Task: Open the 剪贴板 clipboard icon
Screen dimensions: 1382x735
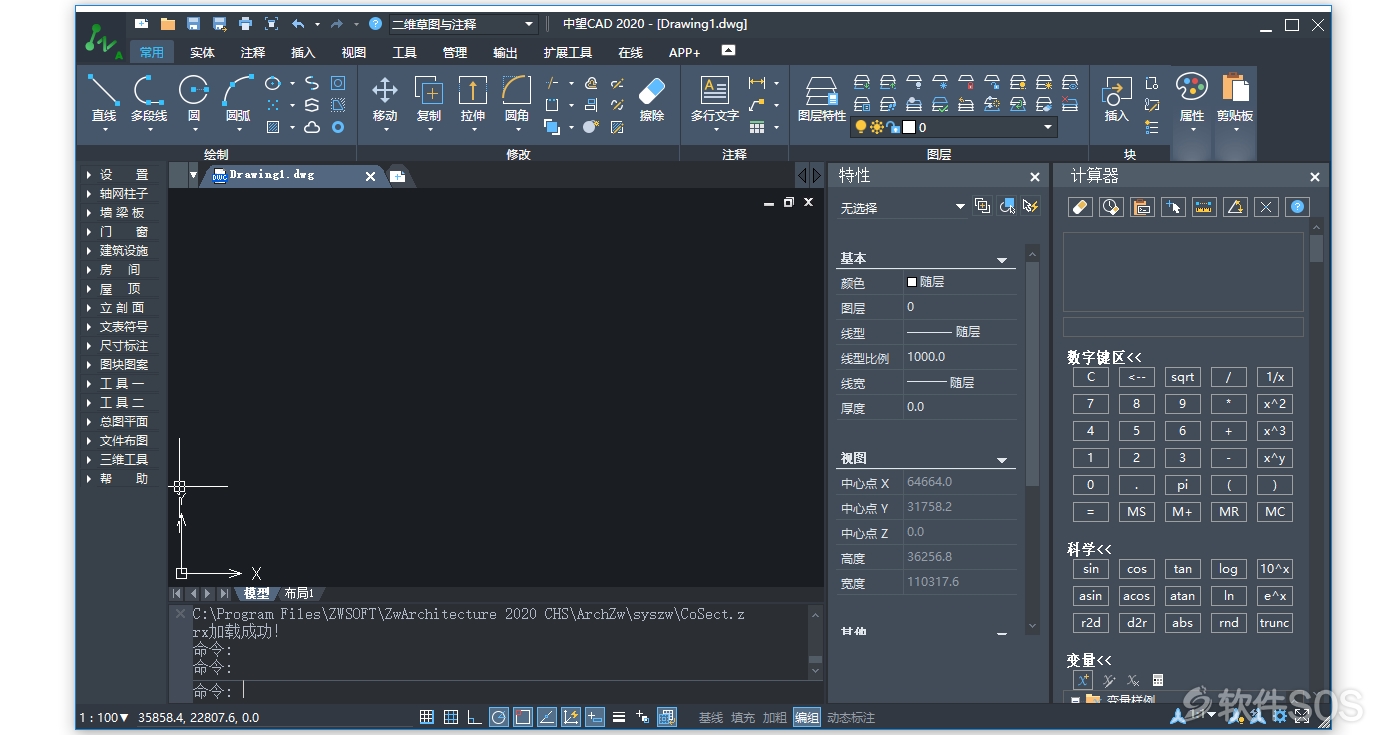Action: pyautogui.click(x=1235, y=98)
